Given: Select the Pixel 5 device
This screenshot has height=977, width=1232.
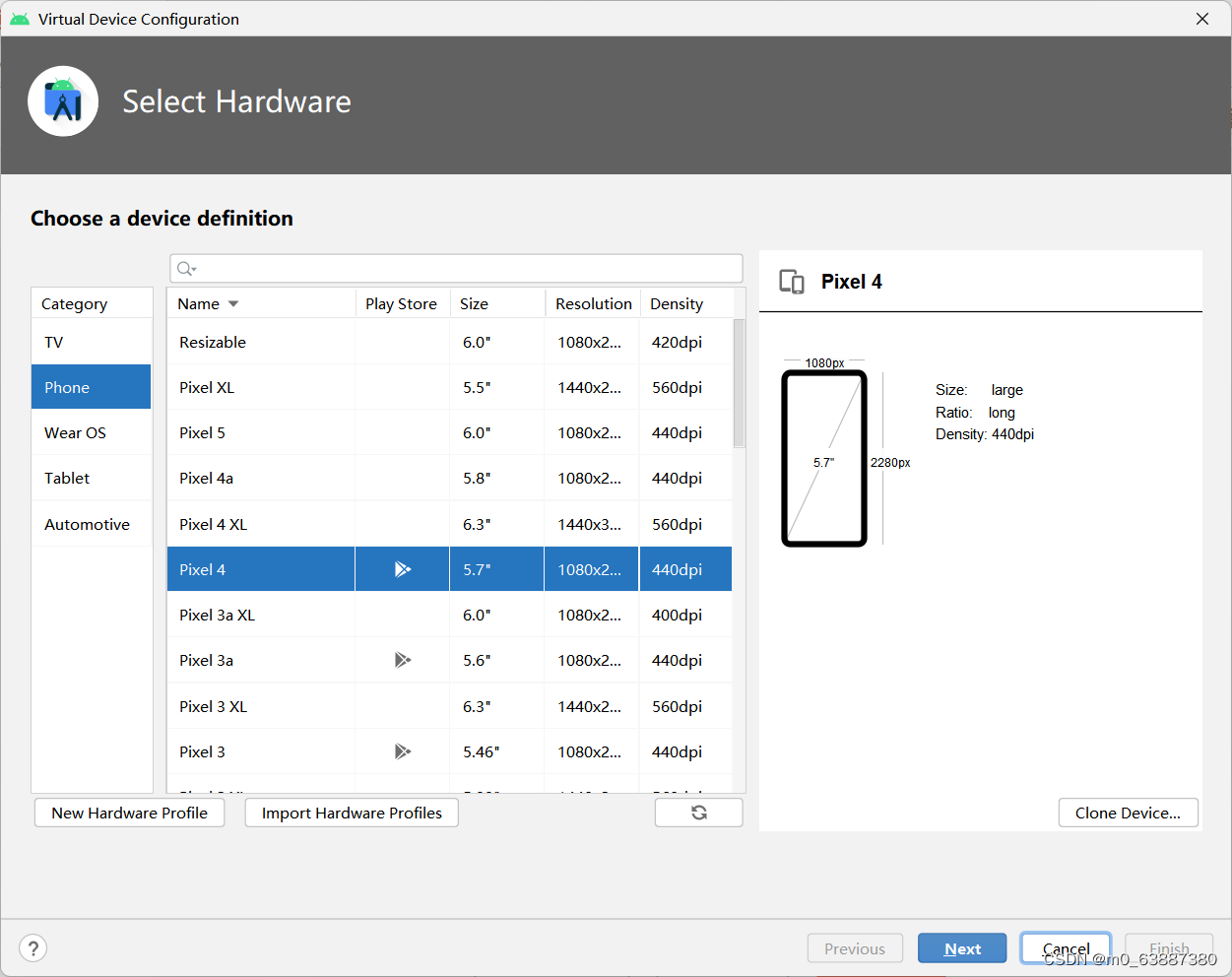Looking at the screenshot, I should [450, 432].
